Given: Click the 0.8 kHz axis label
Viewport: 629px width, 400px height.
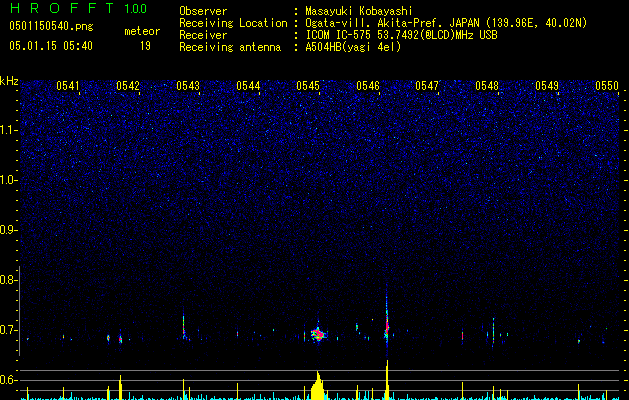Looking at the screenshot, I should coord(8,280).
